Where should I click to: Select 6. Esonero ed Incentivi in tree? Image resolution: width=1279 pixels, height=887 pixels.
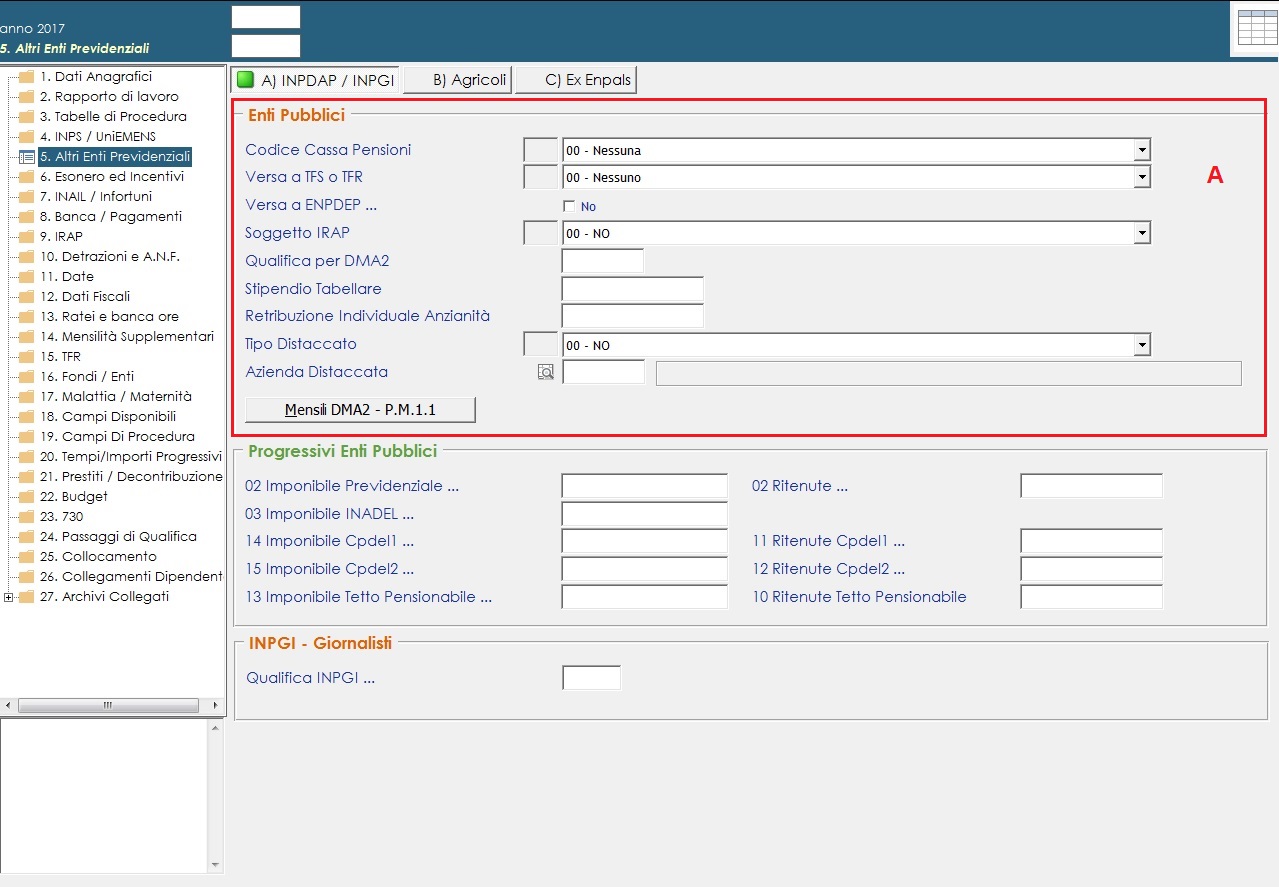[x=111, y=177]
